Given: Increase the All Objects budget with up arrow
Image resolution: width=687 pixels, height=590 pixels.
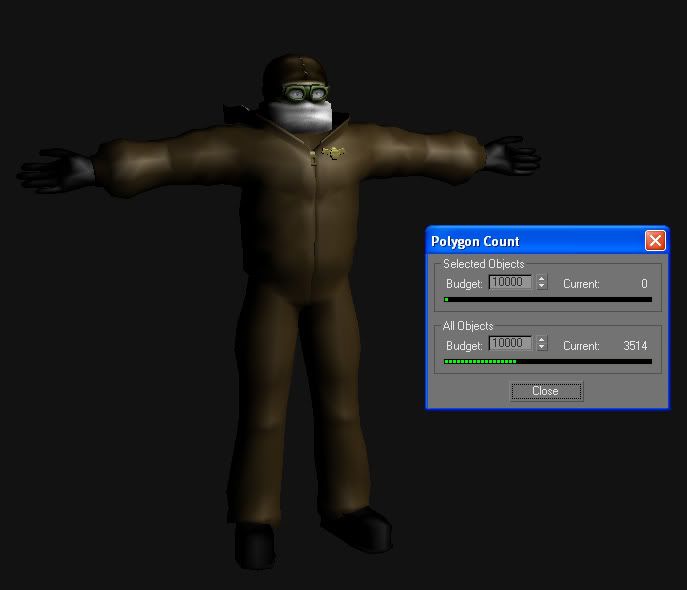Looking at the screenshot, I should 542,340.
